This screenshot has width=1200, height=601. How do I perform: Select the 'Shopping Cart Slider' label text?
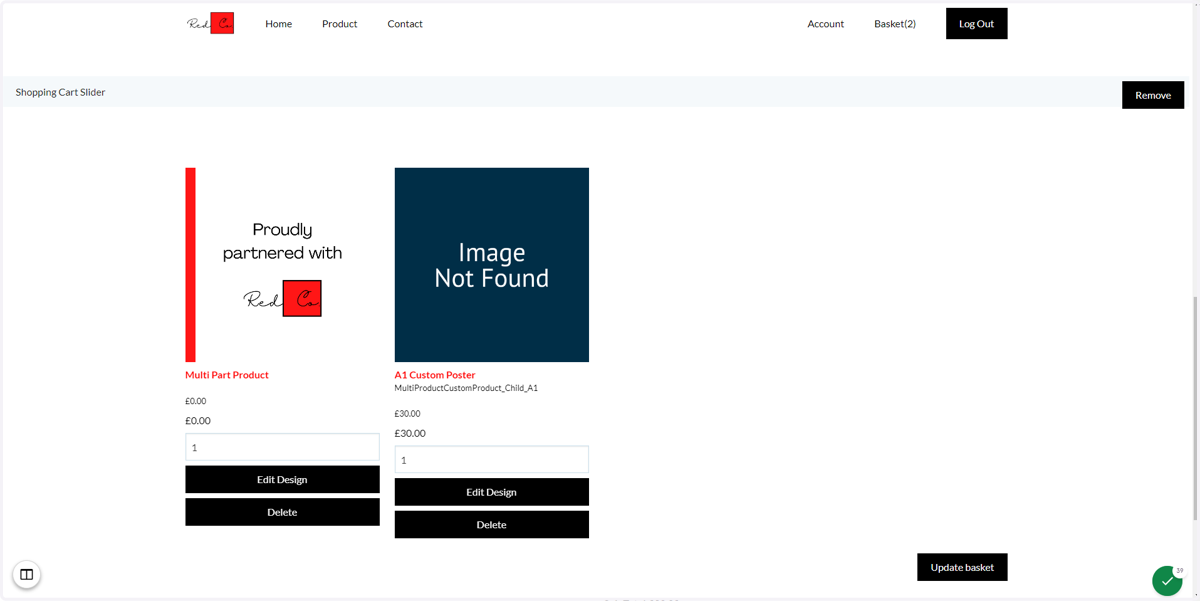60,92
